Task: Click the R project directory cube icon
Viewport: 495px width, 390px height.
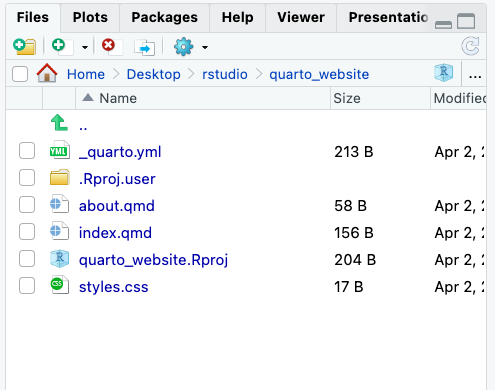Action: (x=443, y=73)
